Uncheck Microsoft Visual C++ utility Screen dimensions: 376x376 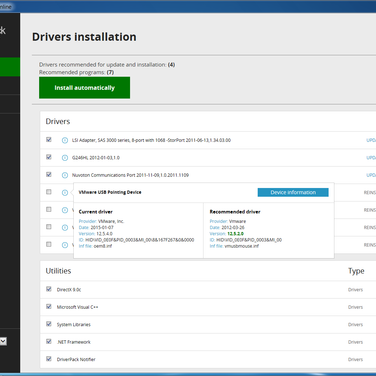[x=49, y=306]
